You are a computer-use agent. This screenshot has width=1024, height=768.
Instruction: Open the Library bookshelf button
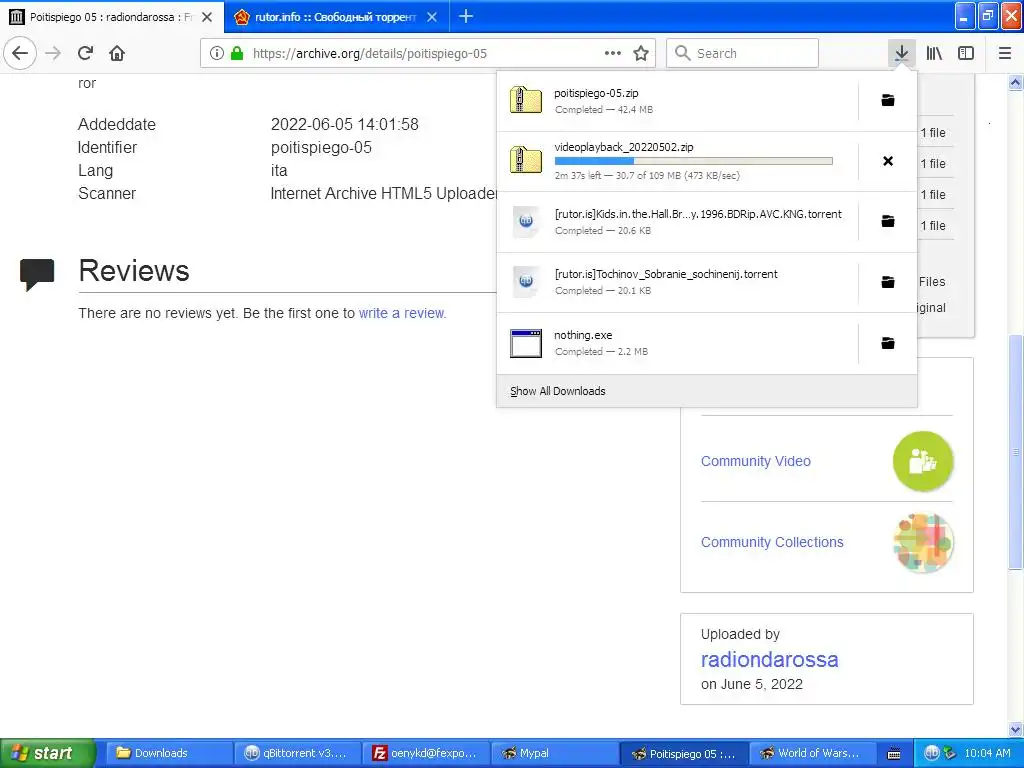[934, 53]
